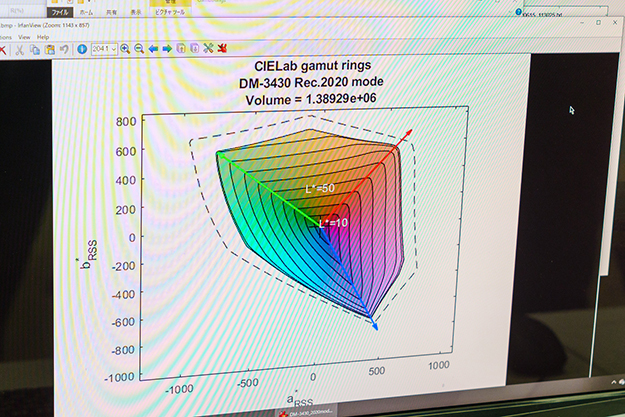Open IrfanView settings tools icon

208,48
